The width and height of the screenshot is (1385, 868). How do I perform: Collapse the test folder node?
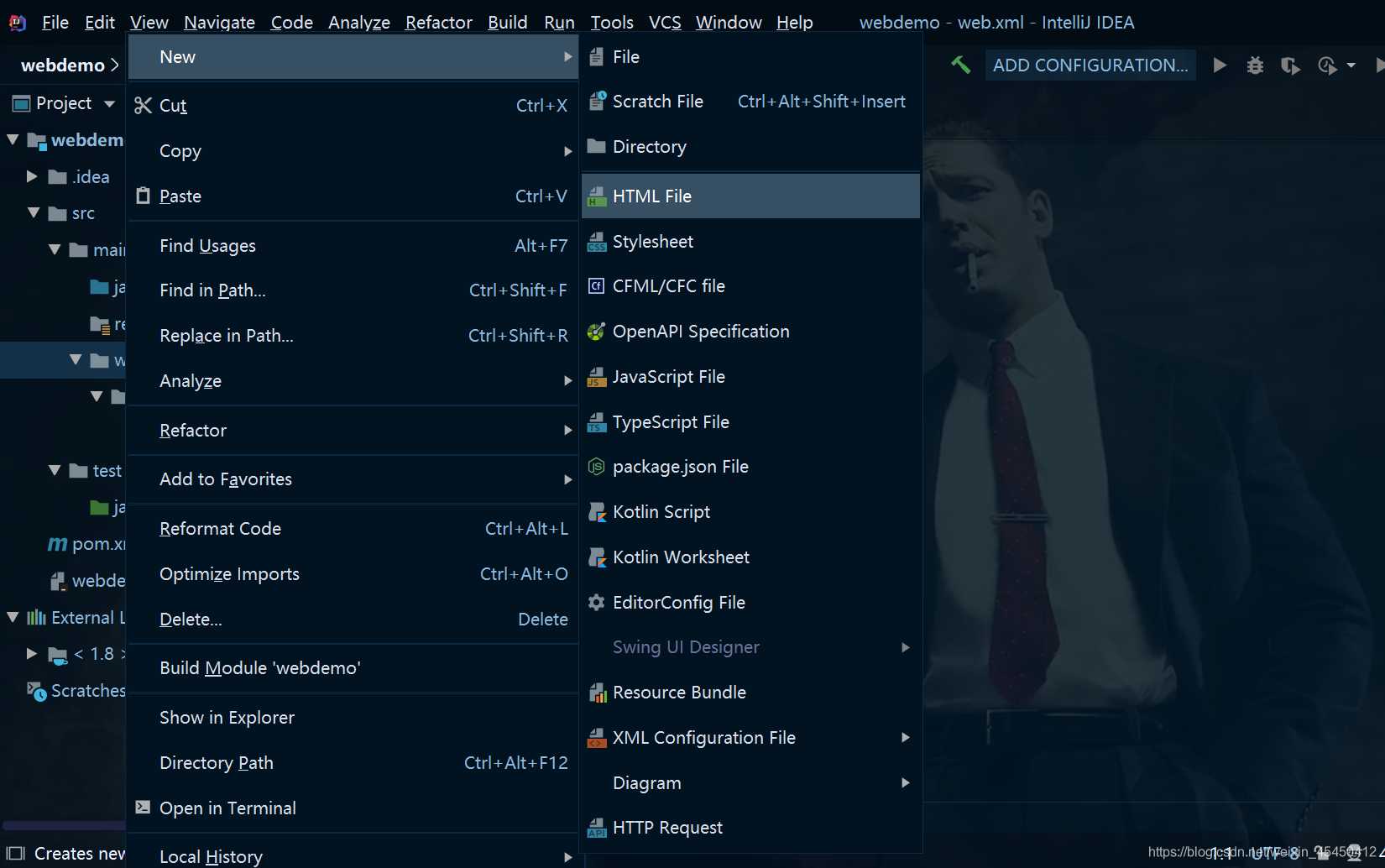(55, 470)
